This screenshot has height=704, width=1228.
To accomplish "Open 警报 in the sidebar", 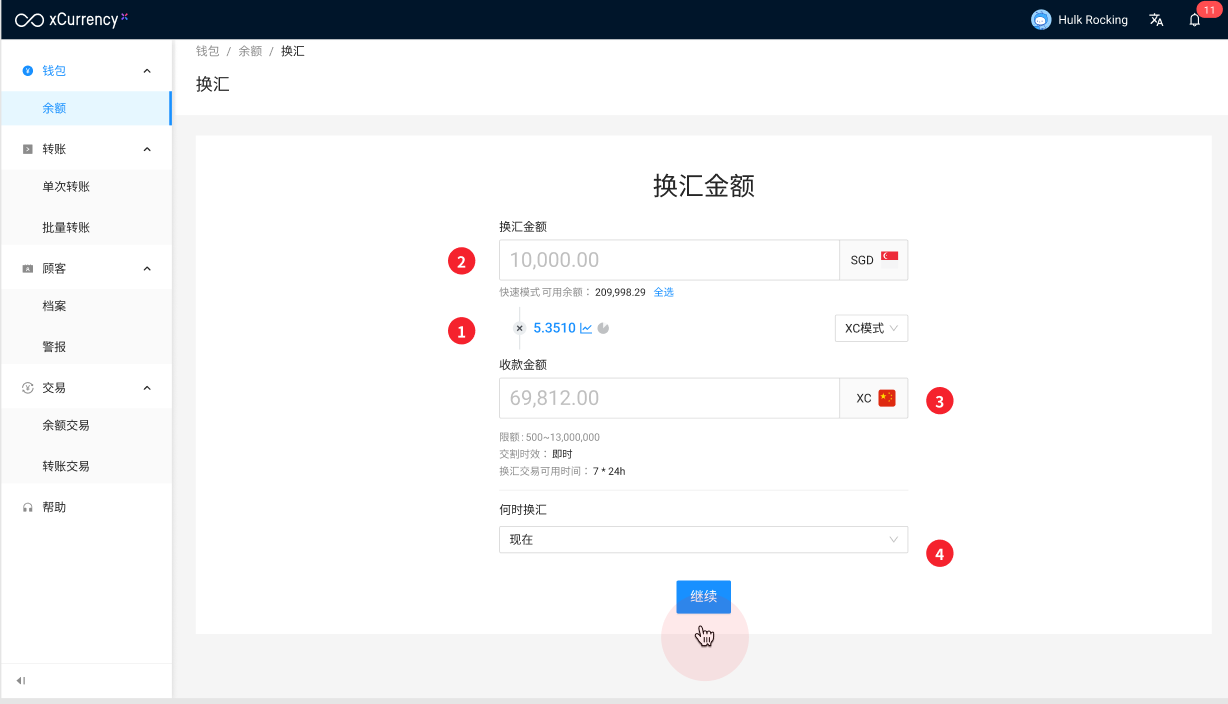I will click(54, 347).
